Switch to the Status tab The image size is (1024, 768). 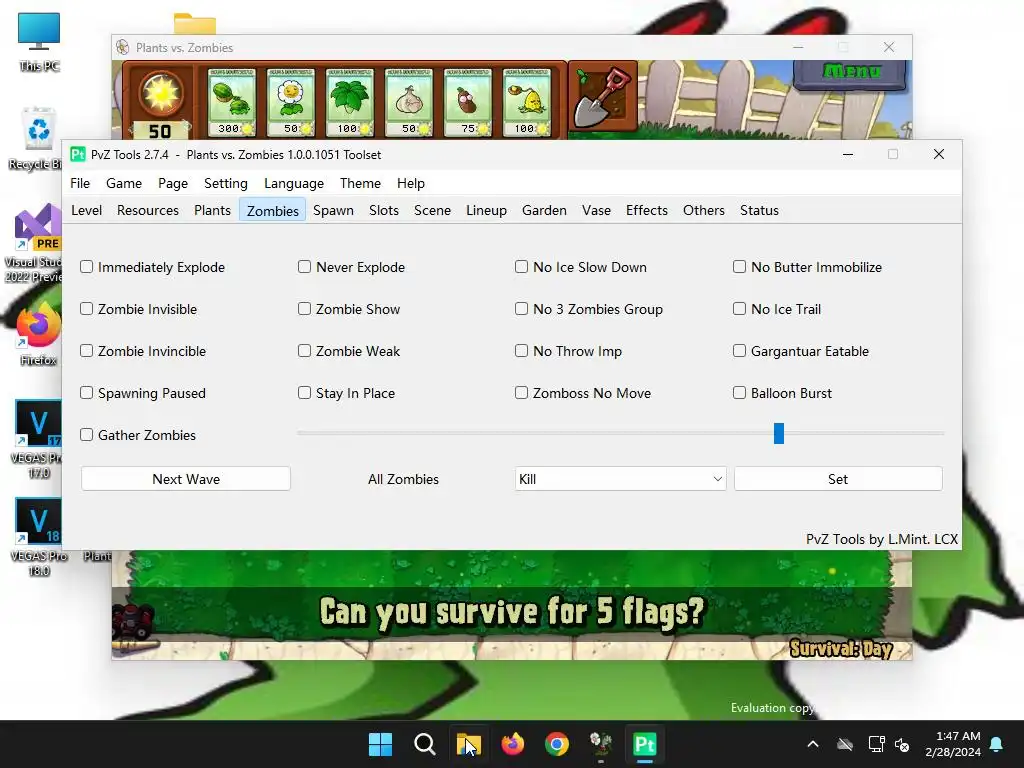(759, 210)
